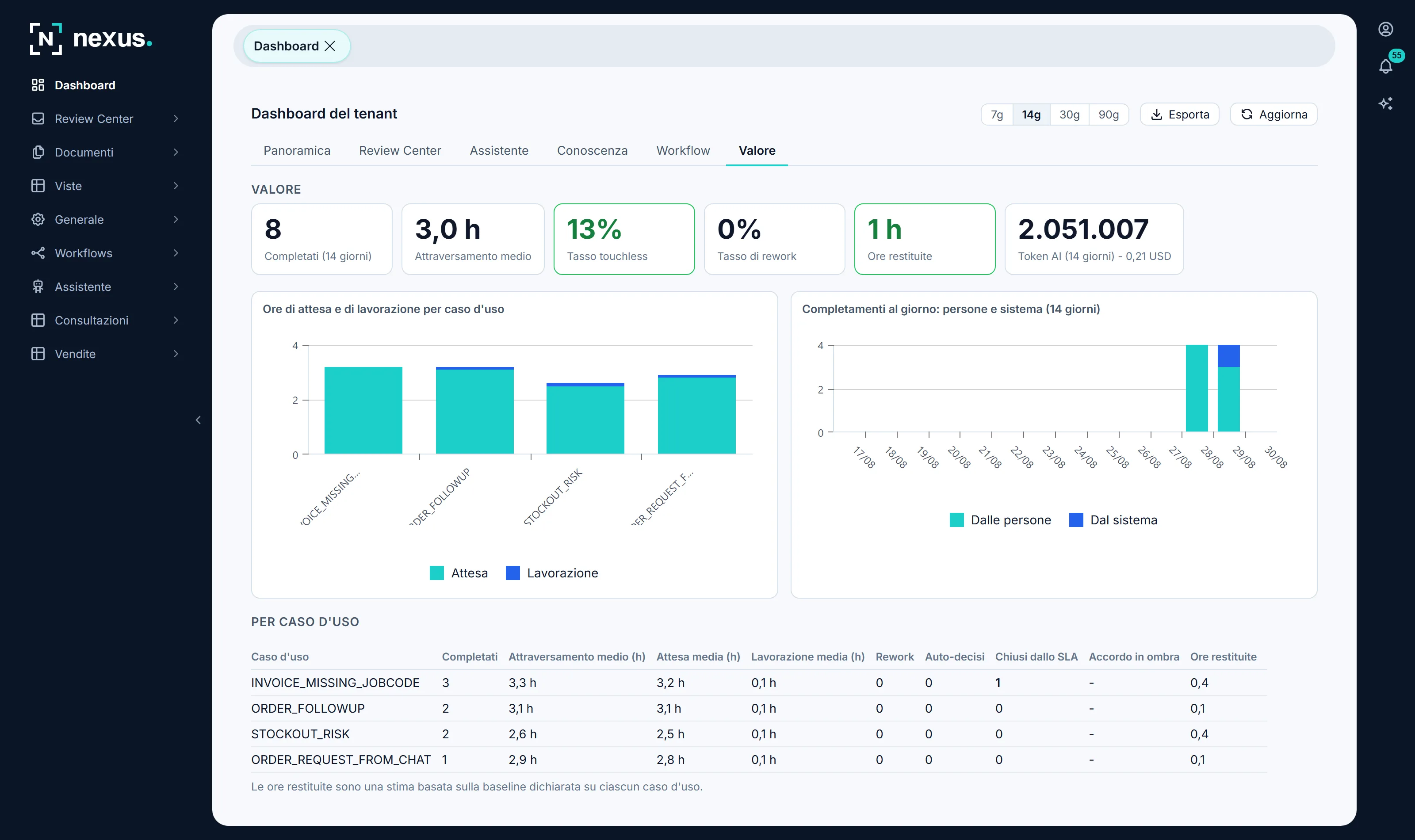
Task: Click the STOCKOUT_RISK table row
Action: click(x=758, y=733)
